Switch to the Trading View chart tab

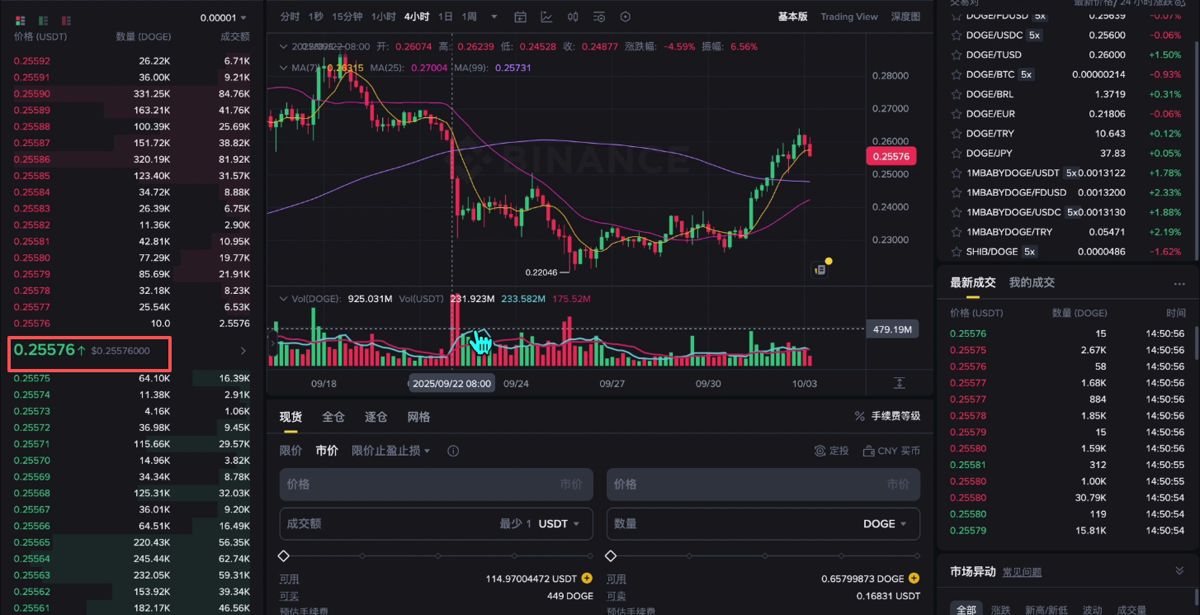tap(848, 16)
